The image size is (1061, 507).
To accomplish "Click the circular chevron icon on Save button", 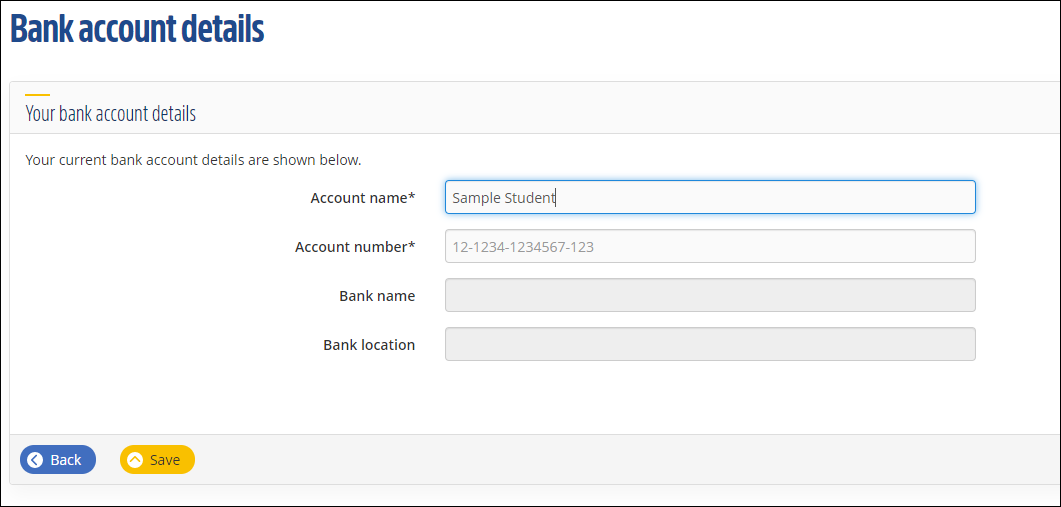I will [x=135, y=460].
